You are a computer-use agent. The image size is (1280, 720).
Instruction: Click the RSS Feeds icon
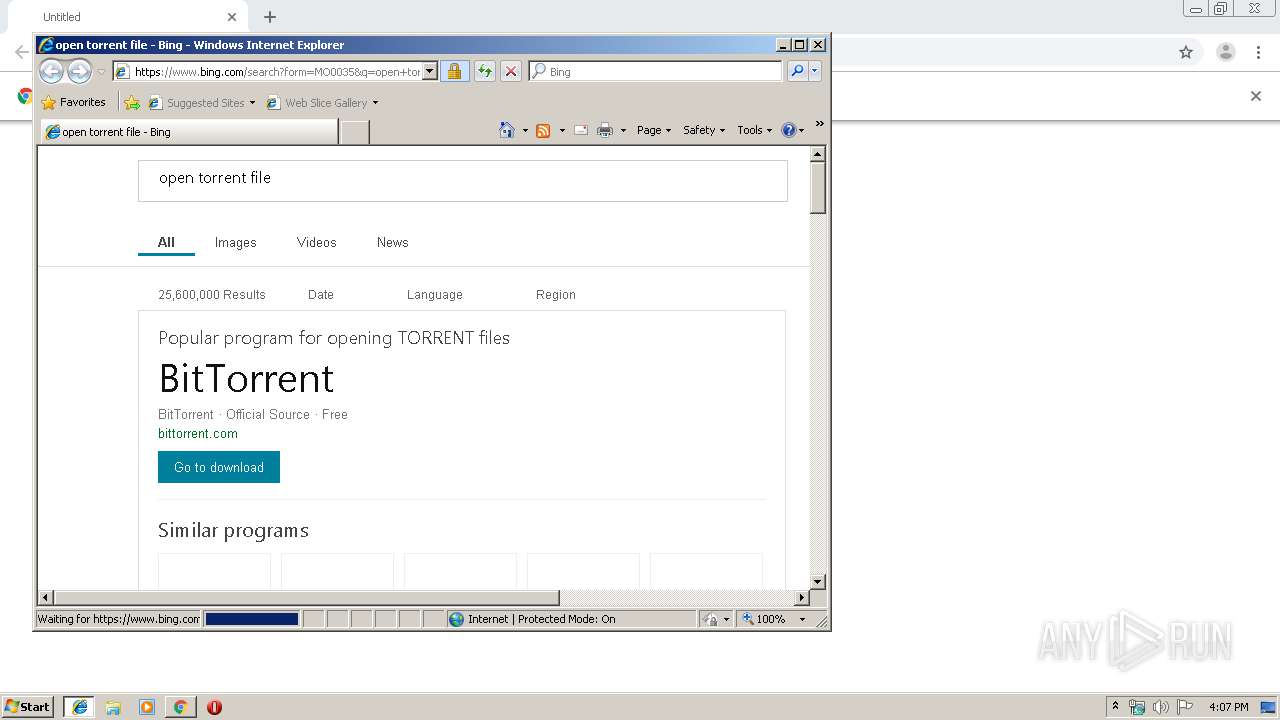[543, 130]
